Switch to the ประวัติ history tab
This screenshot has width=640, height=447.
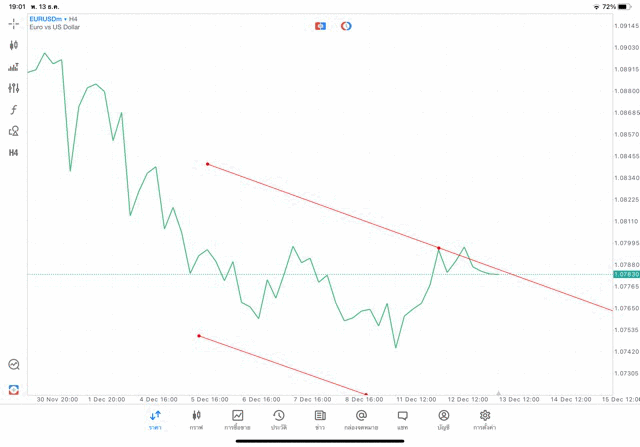pos(278,420)
